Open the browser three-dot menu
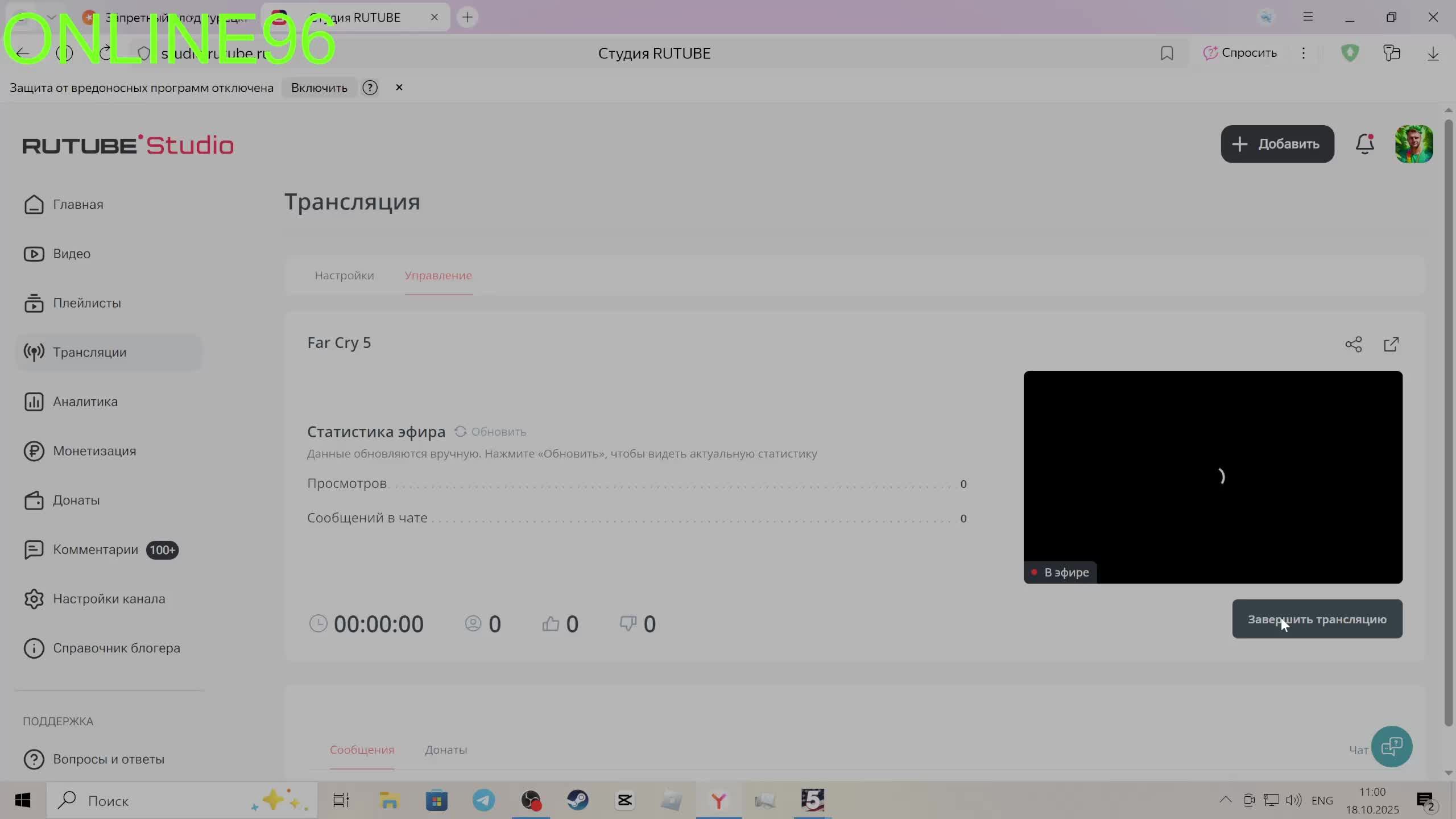The height and width of the screenshot is (819, 1456). click(1303, 53)
